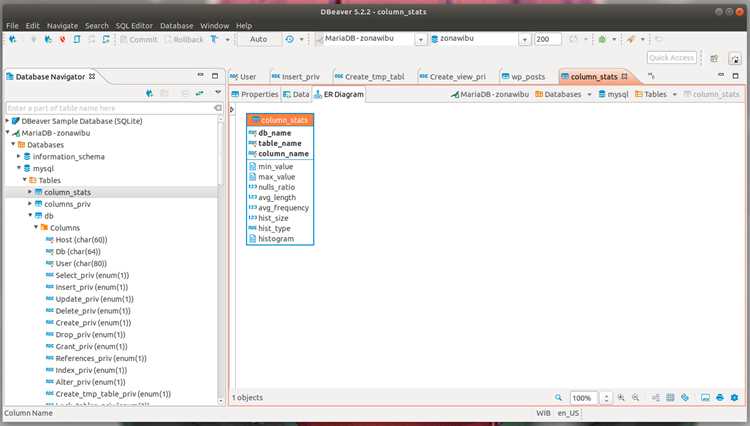Click the Auto commit mode button

pyautogui.click(x=259, y=39)
